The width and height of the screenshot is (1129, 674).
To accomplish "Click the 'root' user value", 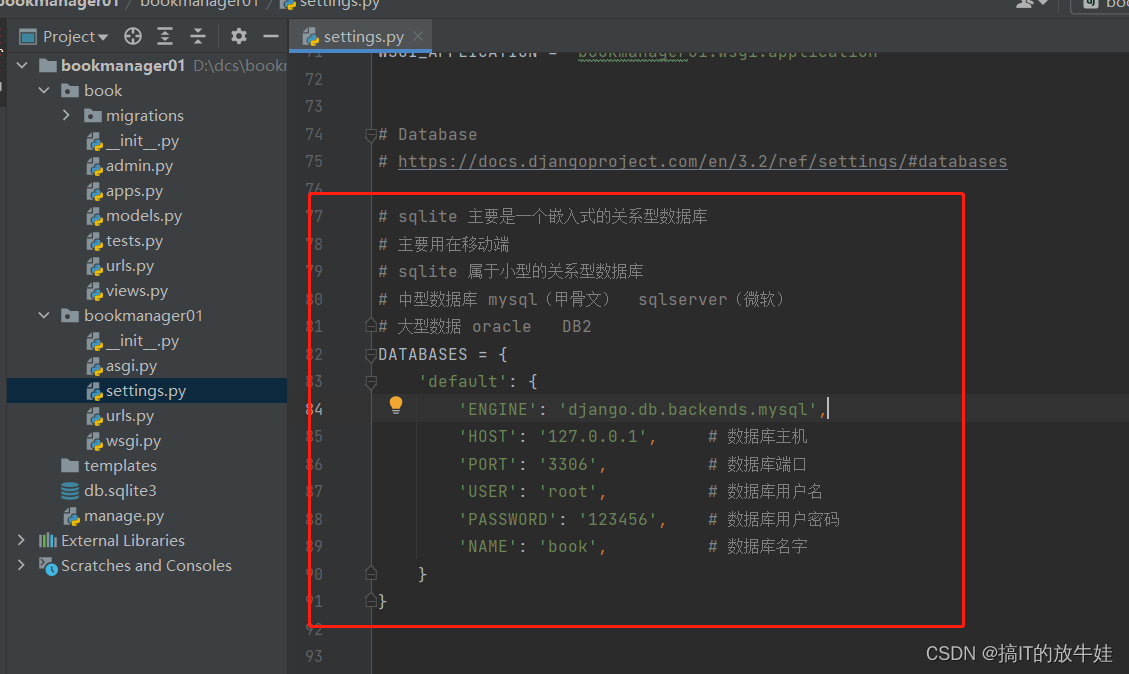I will (x=567, y=492).
